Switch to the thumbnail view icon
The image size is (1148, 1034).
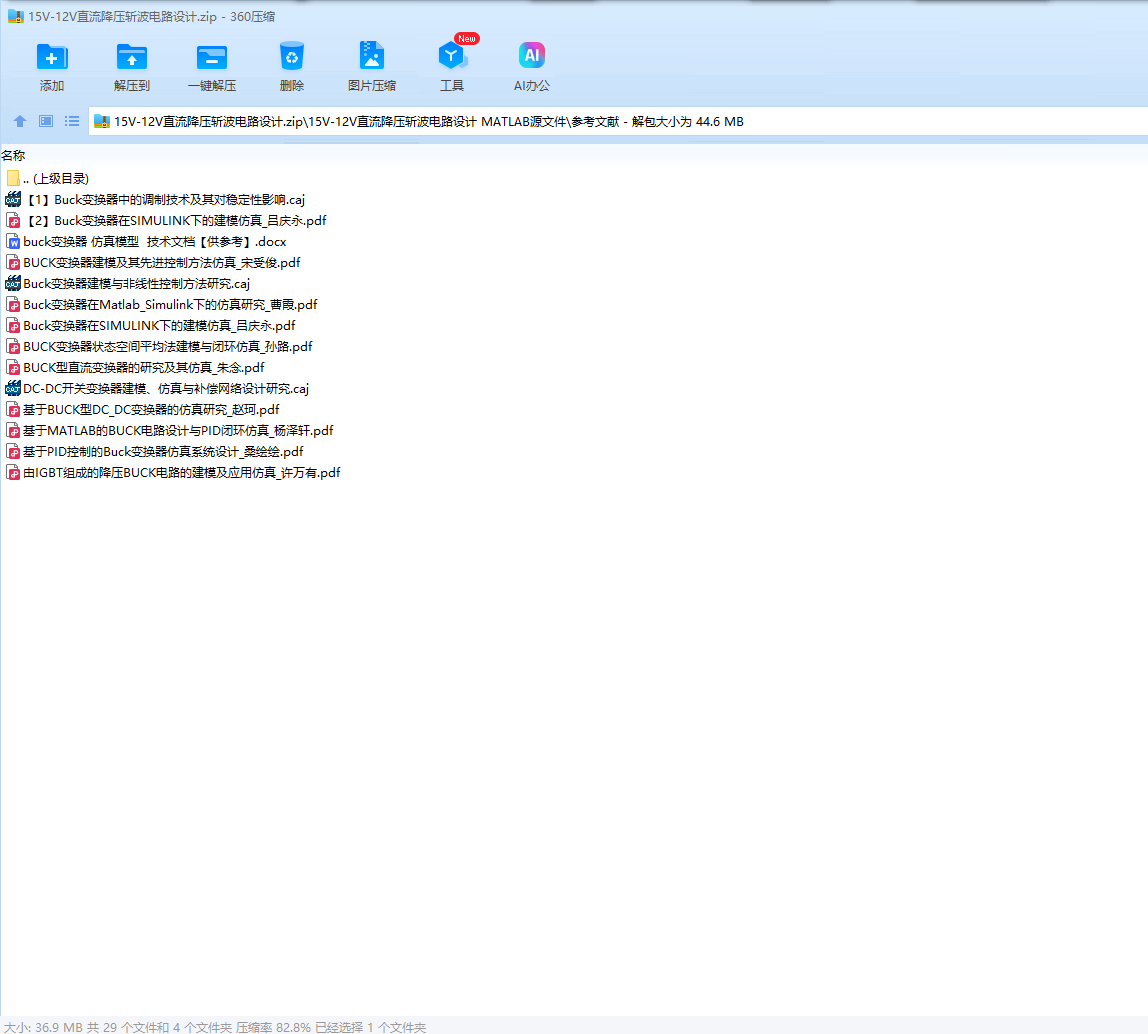click(46, 121)
